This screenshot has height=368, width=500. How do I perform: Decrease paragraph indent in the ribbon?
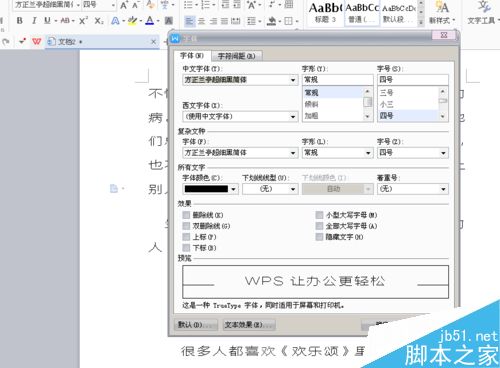coord(225,5)
